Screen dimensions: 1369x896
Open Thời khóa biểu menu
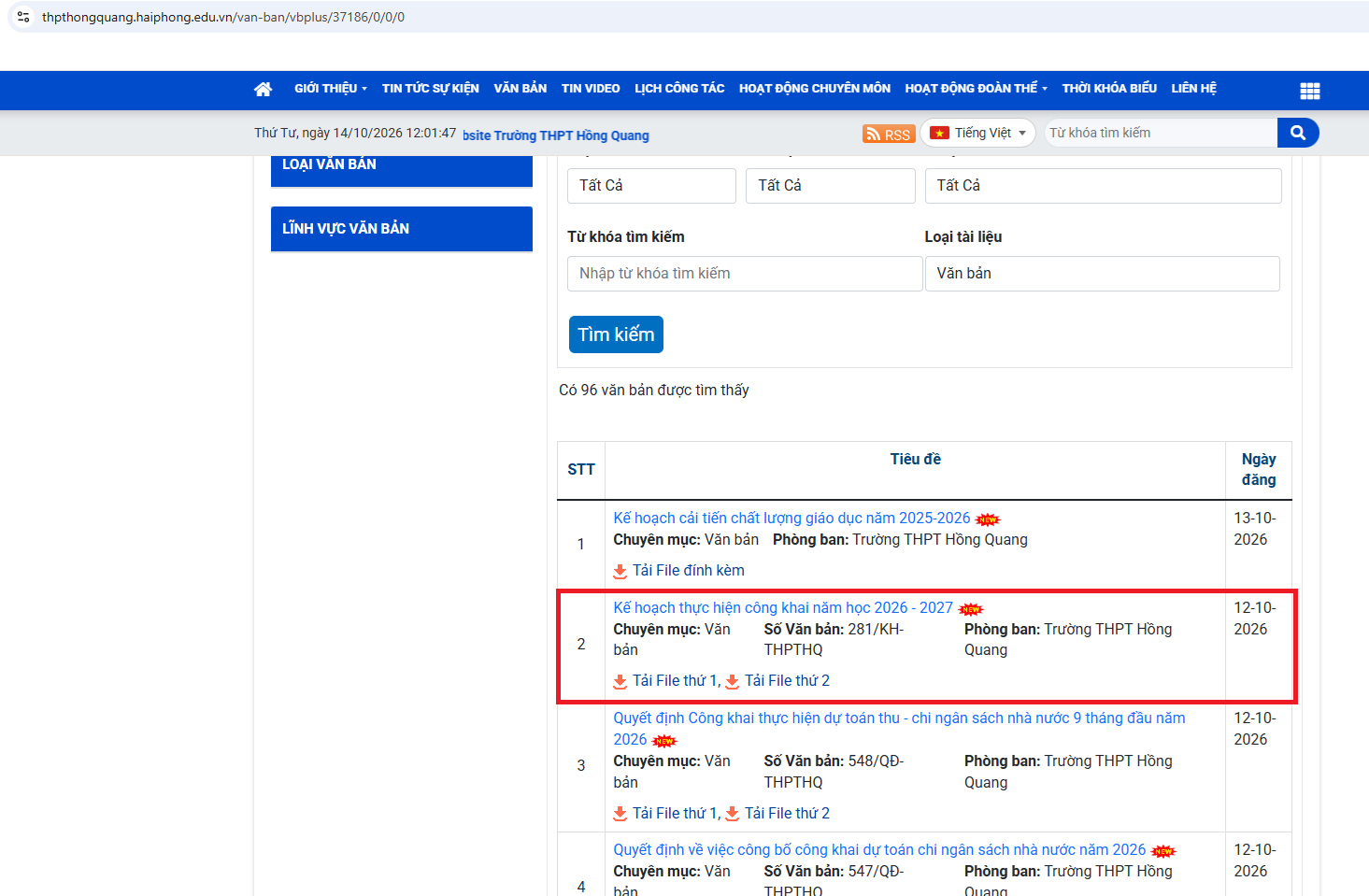1109,89
